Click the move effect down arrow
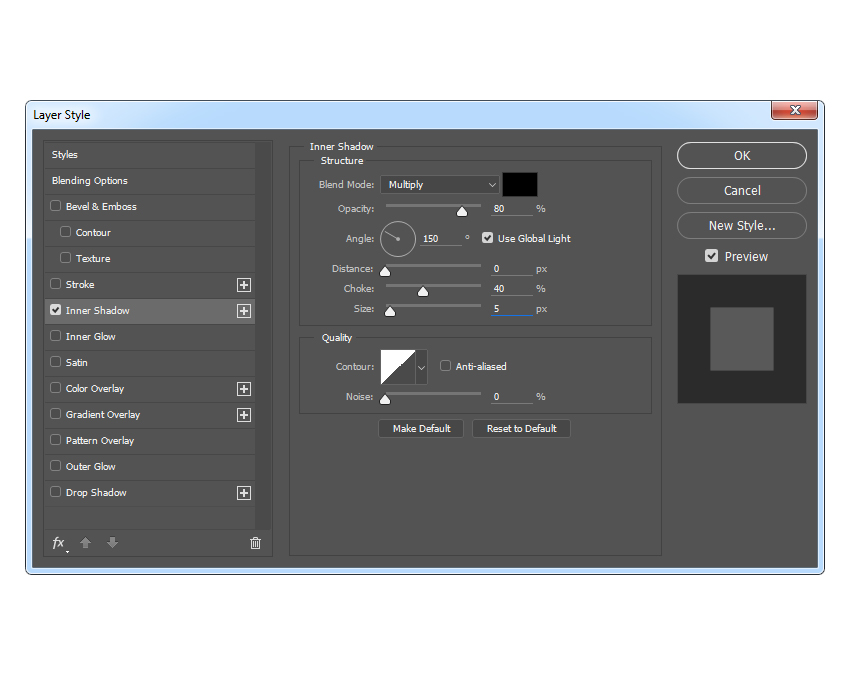The image size is (850, 675). point(112,543)
